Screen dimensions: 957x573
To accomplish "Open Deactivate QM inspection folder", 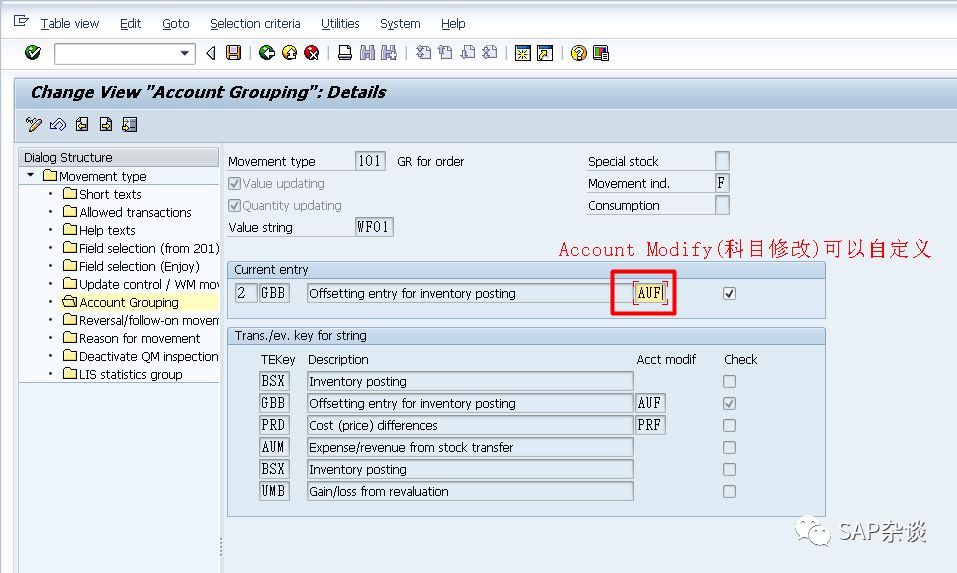I will point(140,356).
